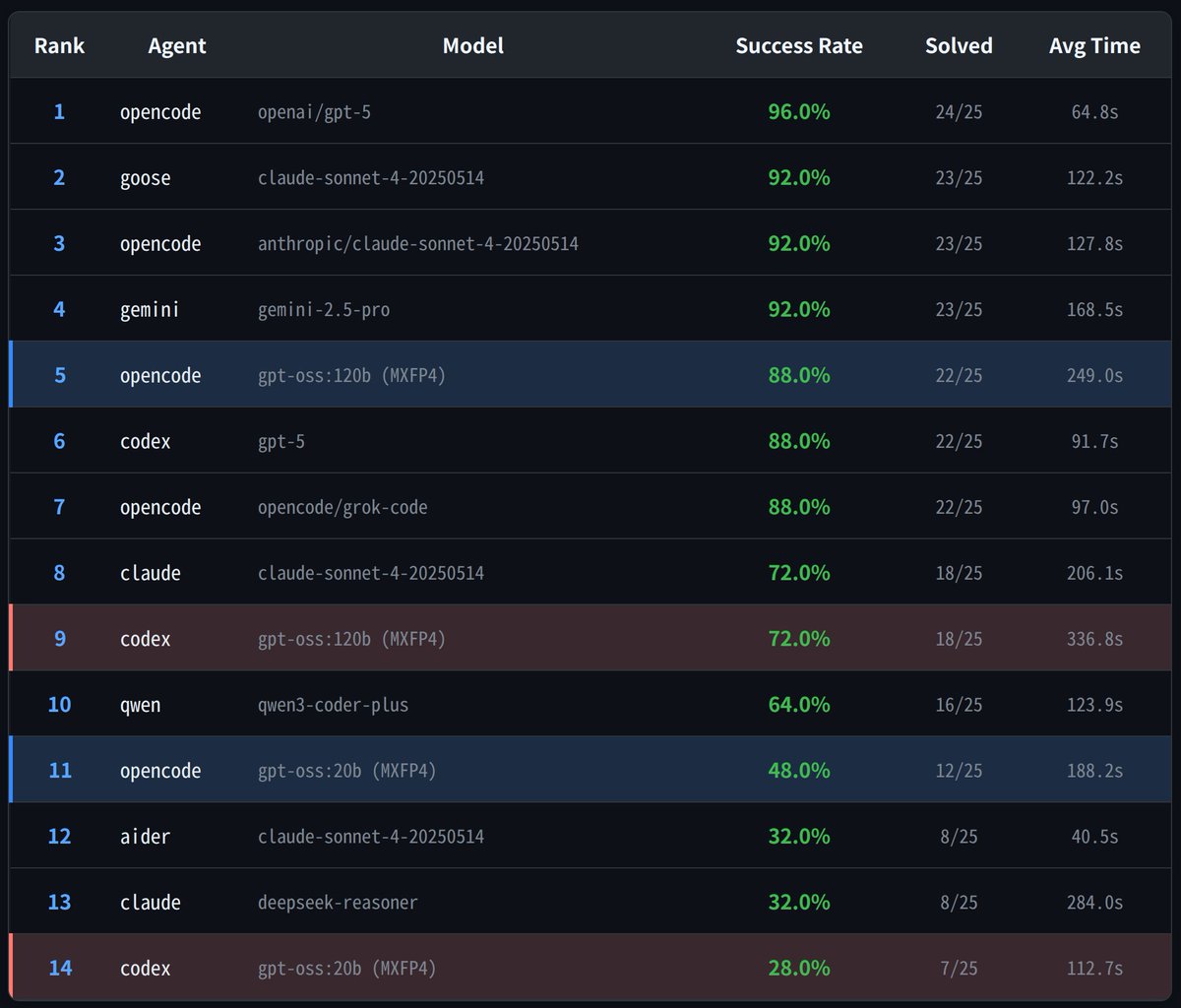The image size is (1181, 1008).
Task: Select gpt-oss:120b (MXFP4) in opencode row 5
Action: [352, 376]
